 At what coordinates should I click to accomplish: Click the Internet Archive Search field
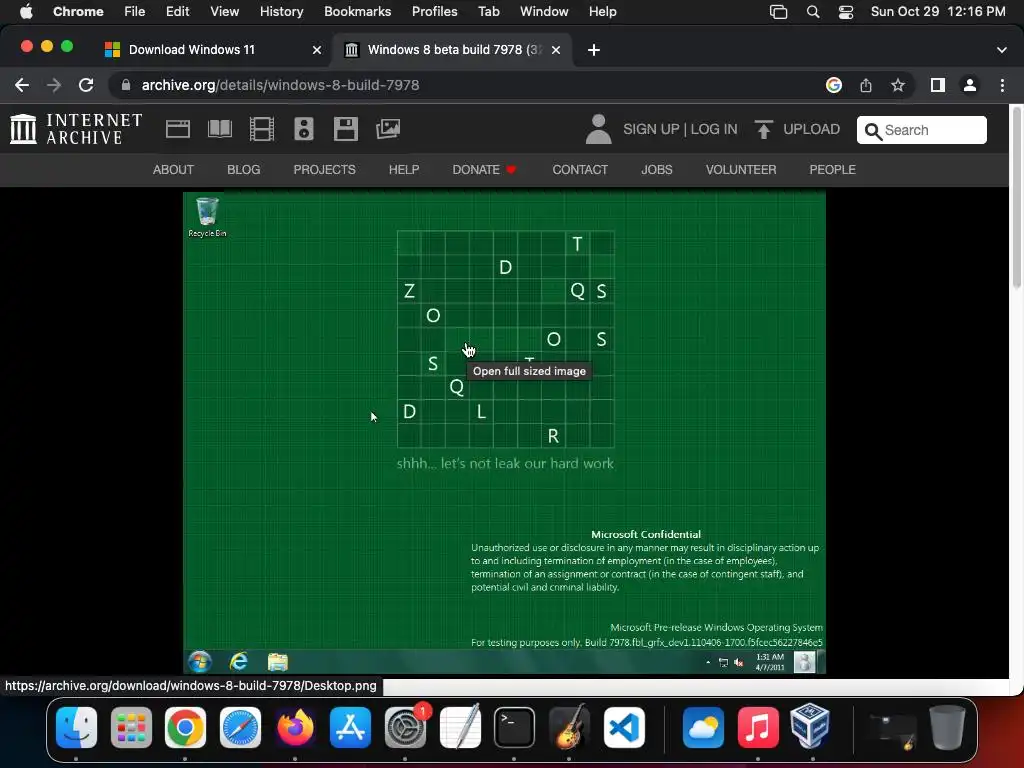pos(921,130)
